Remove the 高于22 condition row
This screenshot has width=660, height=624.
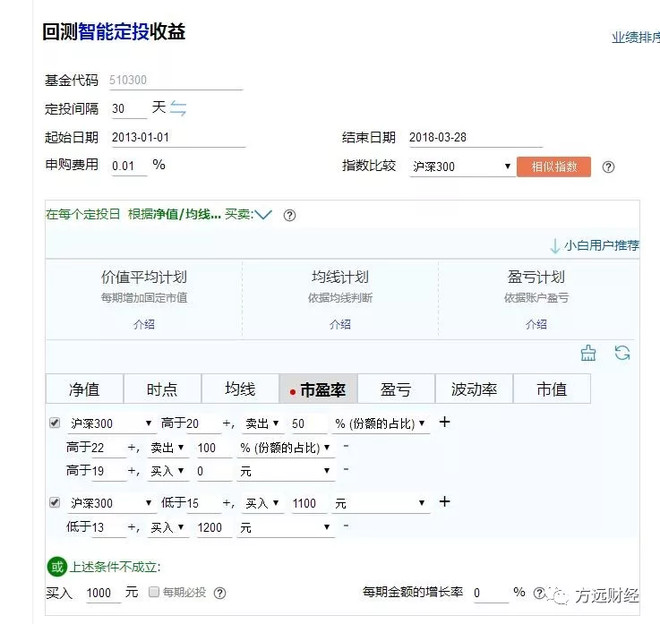tap(346, 445)
